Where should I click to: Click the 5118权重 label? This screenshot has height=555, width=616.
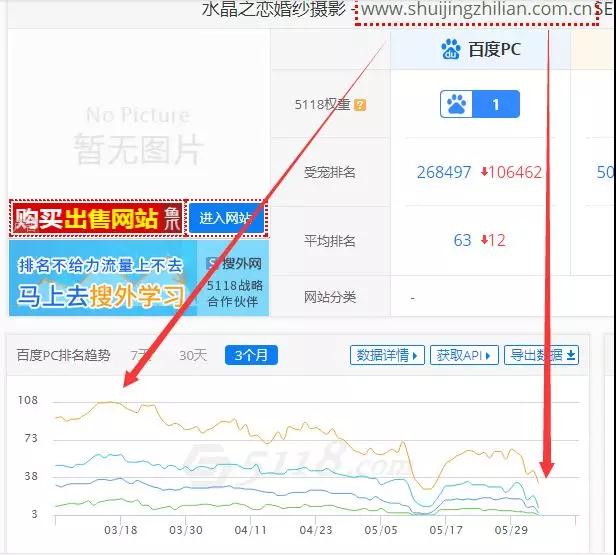click(322, 104)
